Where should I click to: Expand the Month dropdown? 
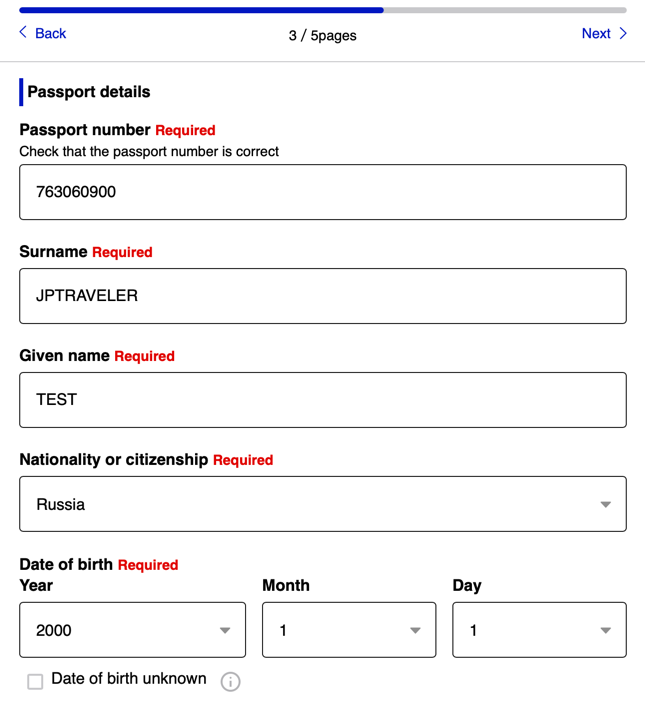tap(348, 630)
